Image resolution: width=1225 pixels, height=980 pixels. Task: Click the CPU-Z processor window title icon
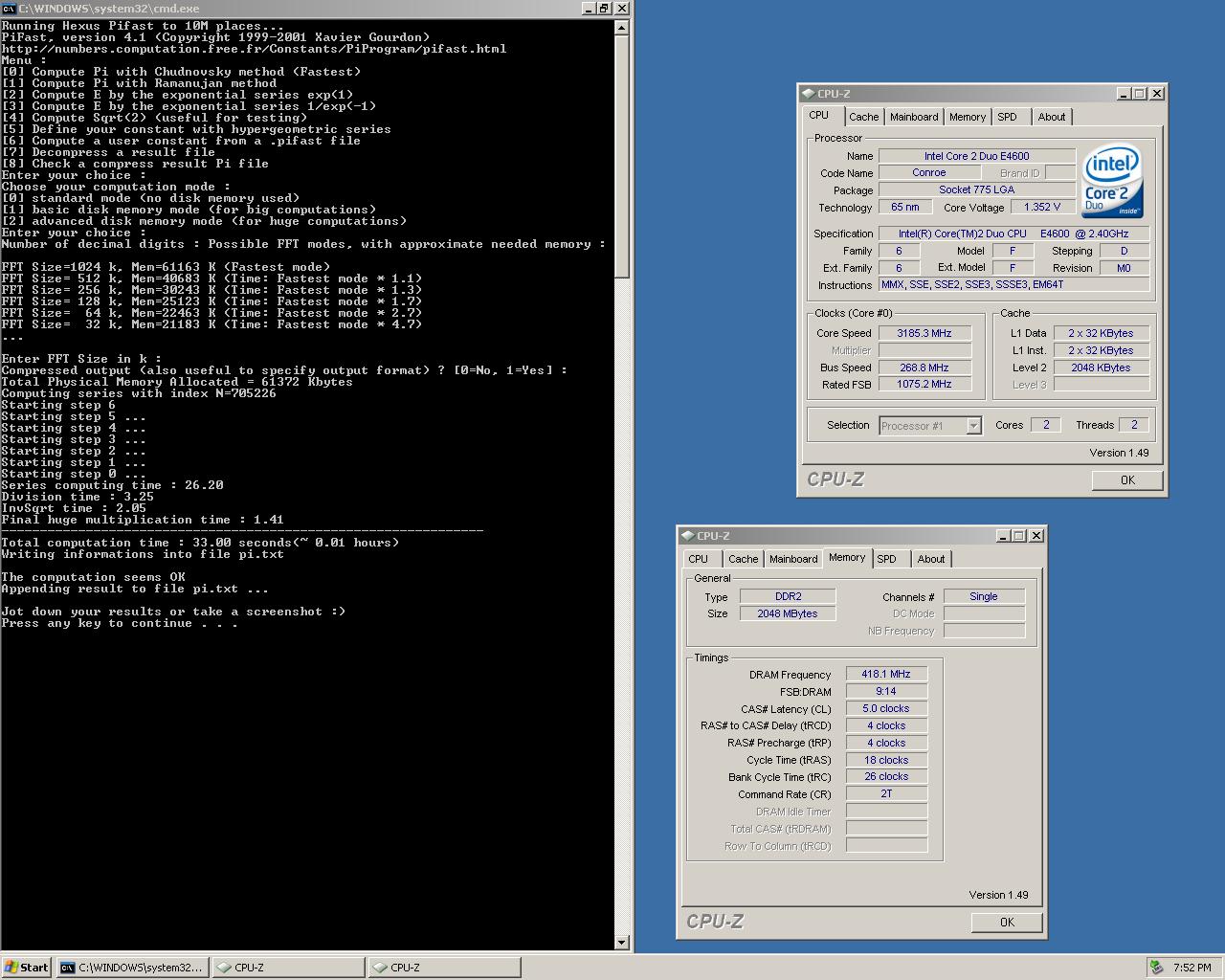coord(808,94)
